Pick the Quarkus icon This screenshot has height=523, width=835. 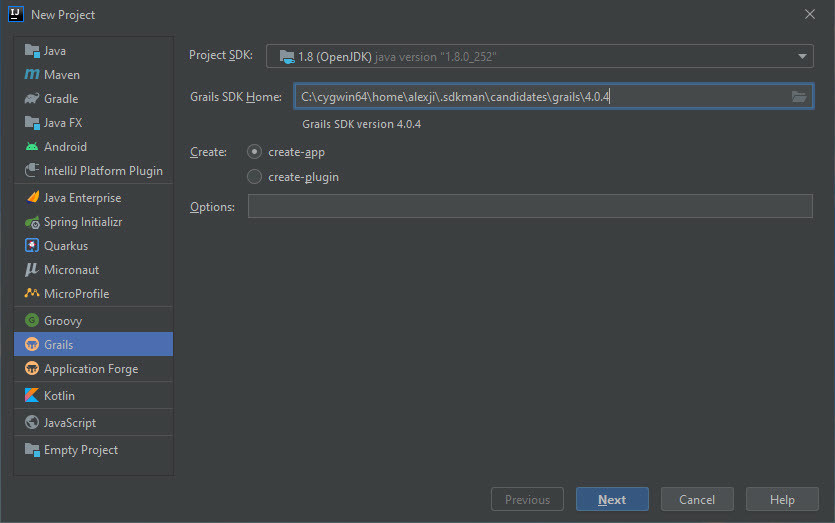pos(32,246)
